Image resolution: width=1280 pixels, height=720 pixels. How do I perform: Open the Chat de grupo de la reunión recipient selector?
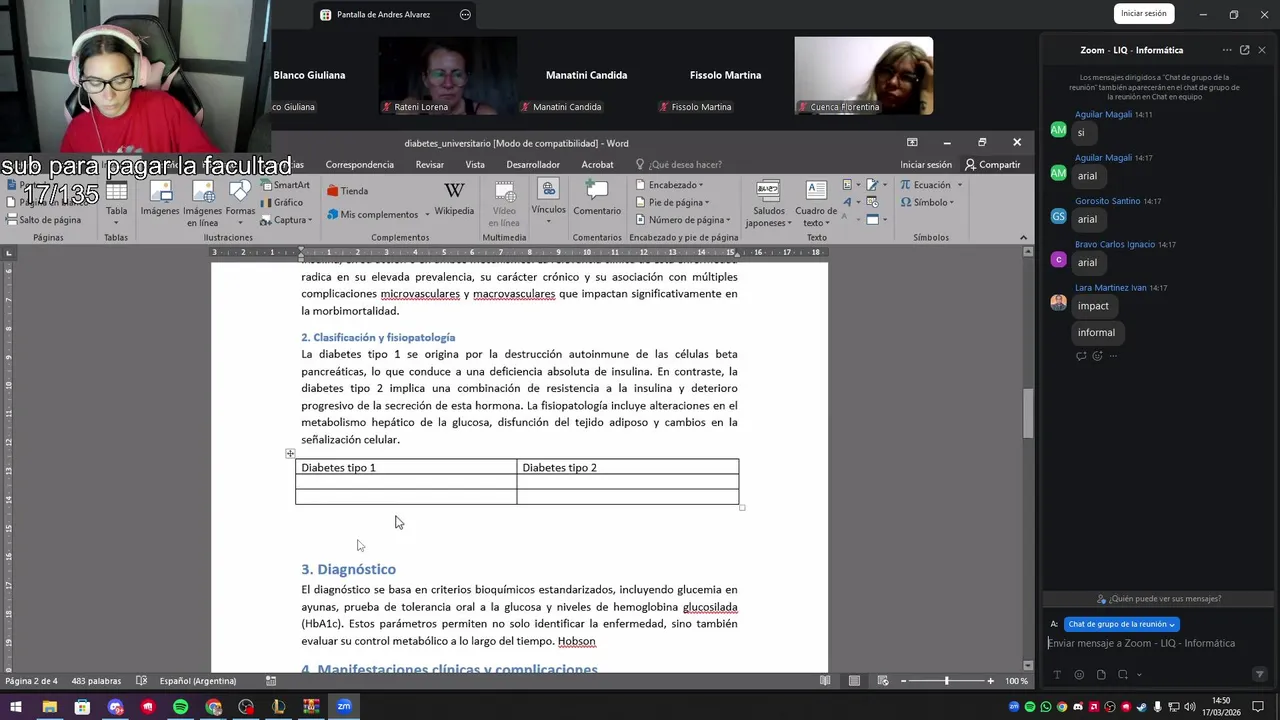[1121, 624]
